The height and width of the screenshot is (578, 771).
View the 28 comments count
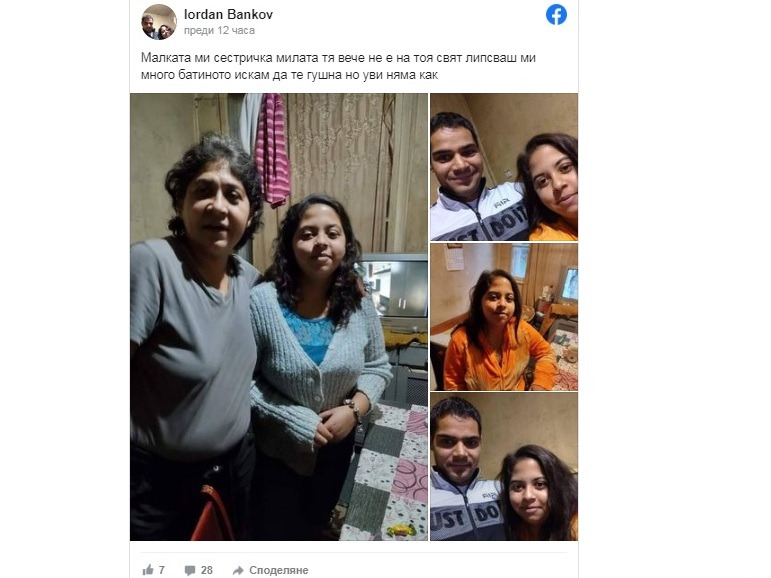(207, 570)
